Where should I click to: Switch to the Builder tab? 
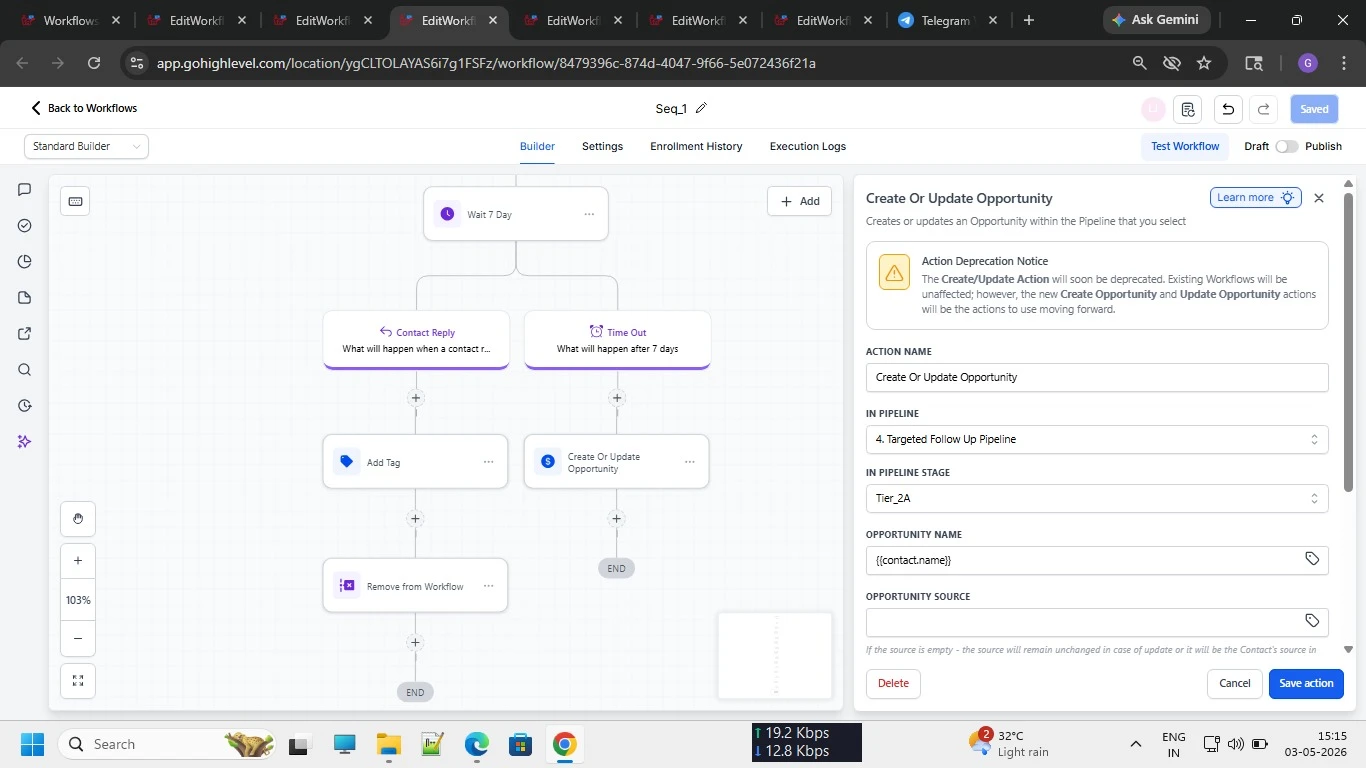tap(537, 146)
